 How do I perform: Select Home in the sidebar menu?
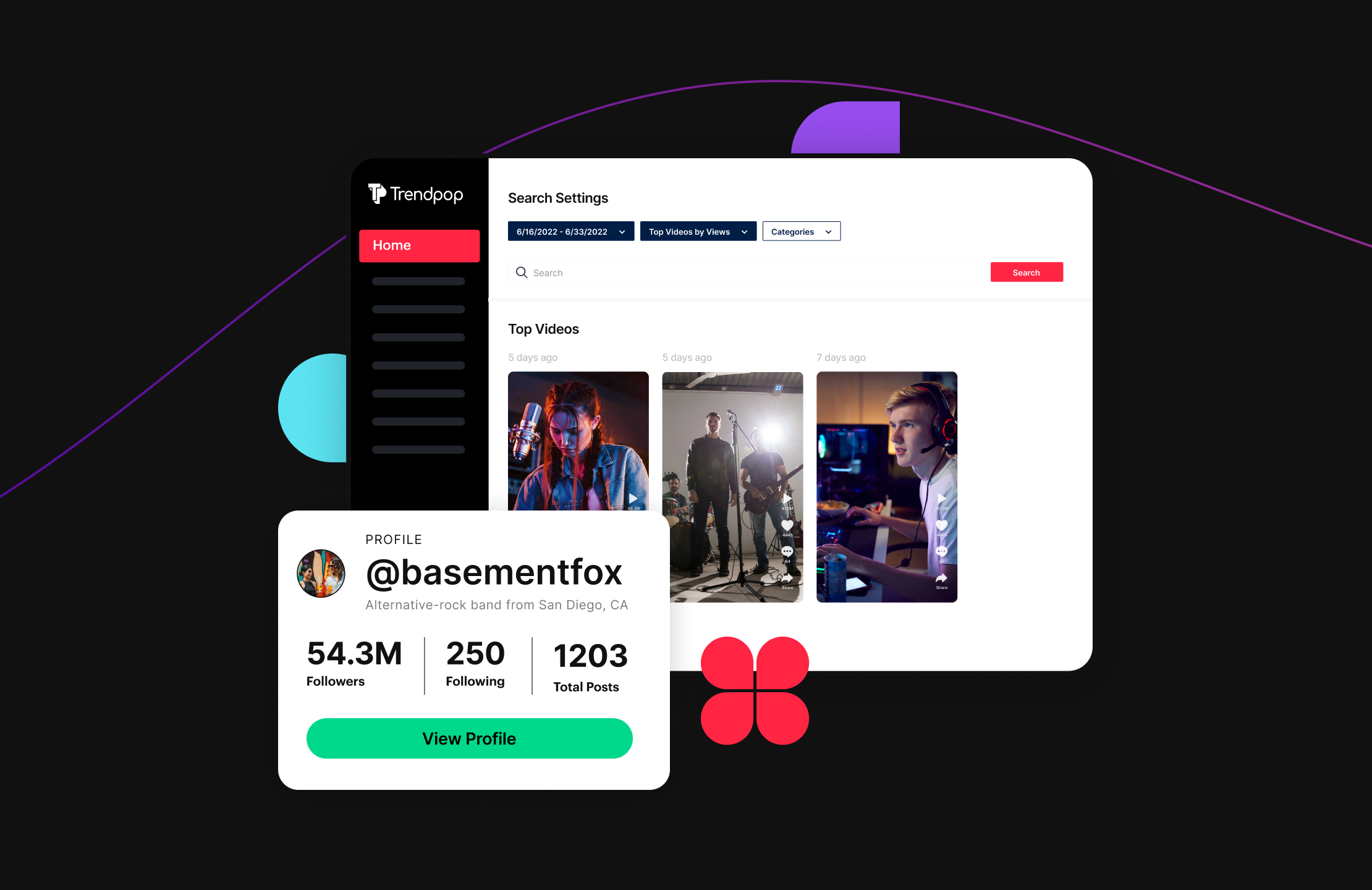pos(419,245)
